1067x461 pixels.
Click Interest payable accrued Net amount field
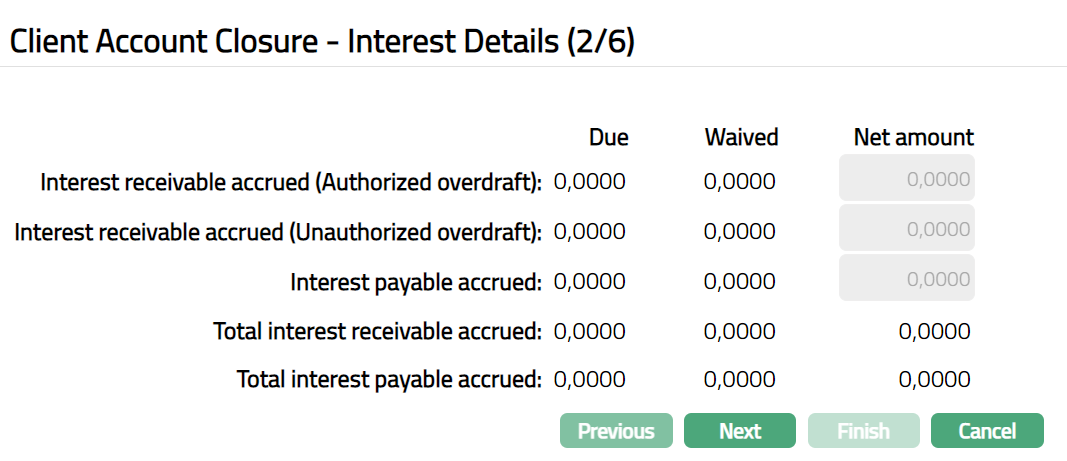(x=908, y=279)
